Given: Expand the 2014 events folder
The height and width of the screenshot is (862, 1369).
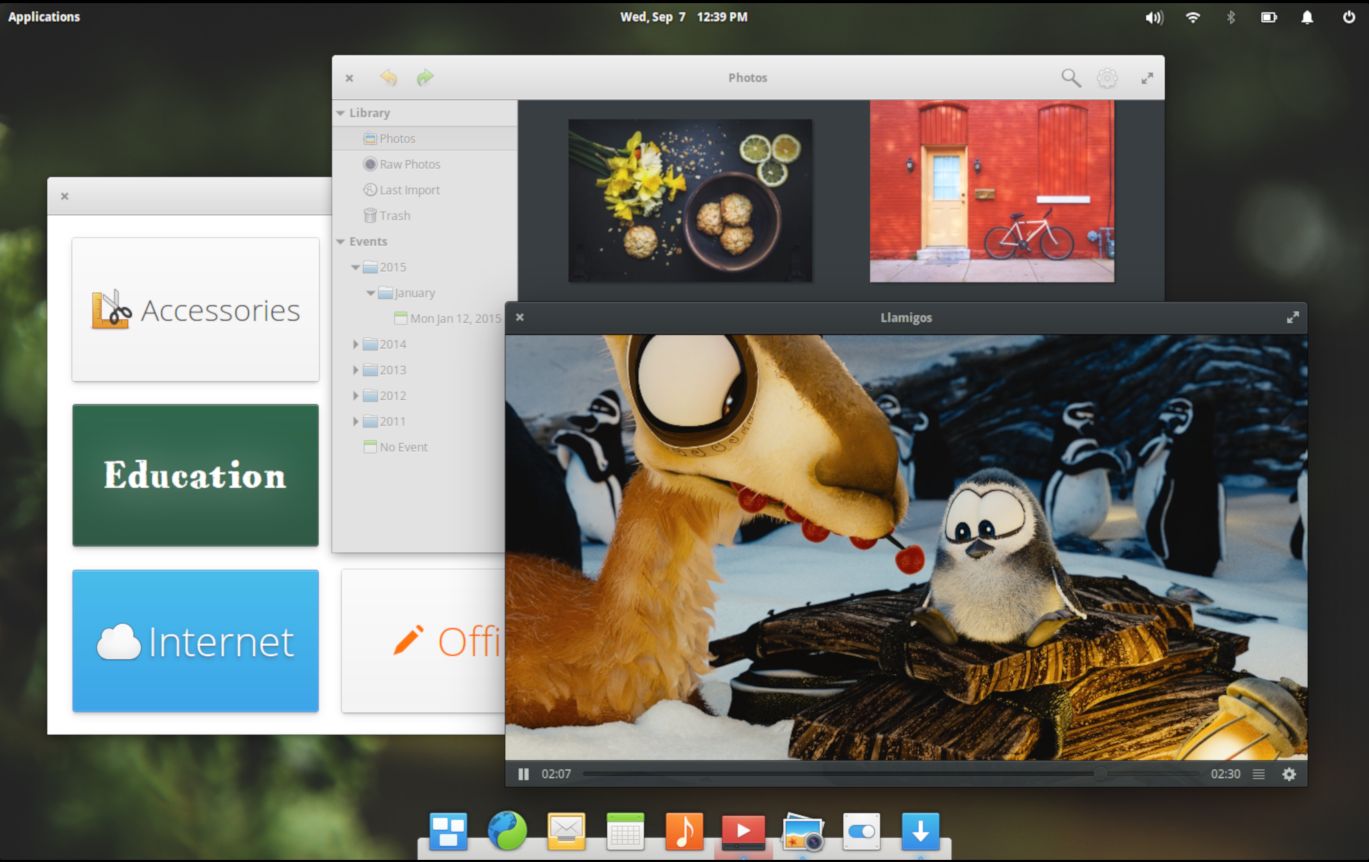Looking at the screenshot, I should [356, 343].
